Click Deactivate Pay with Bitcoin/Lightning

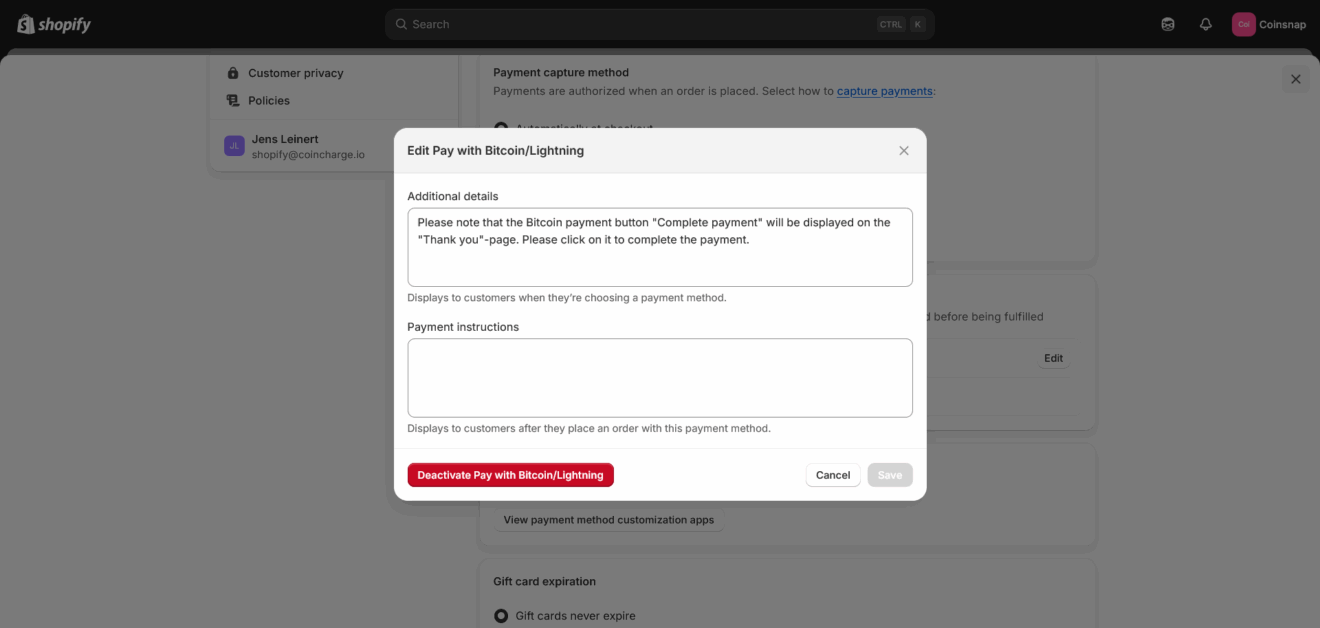pos(510,475)
